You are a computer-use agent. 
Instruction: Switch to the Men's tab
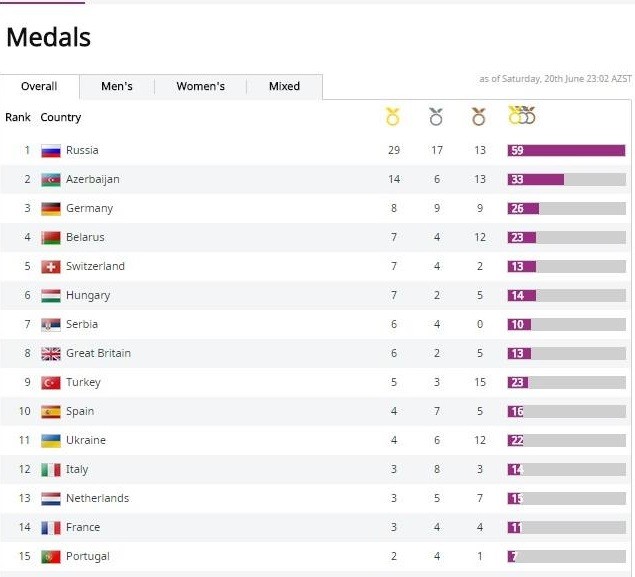tap(117, 87)
